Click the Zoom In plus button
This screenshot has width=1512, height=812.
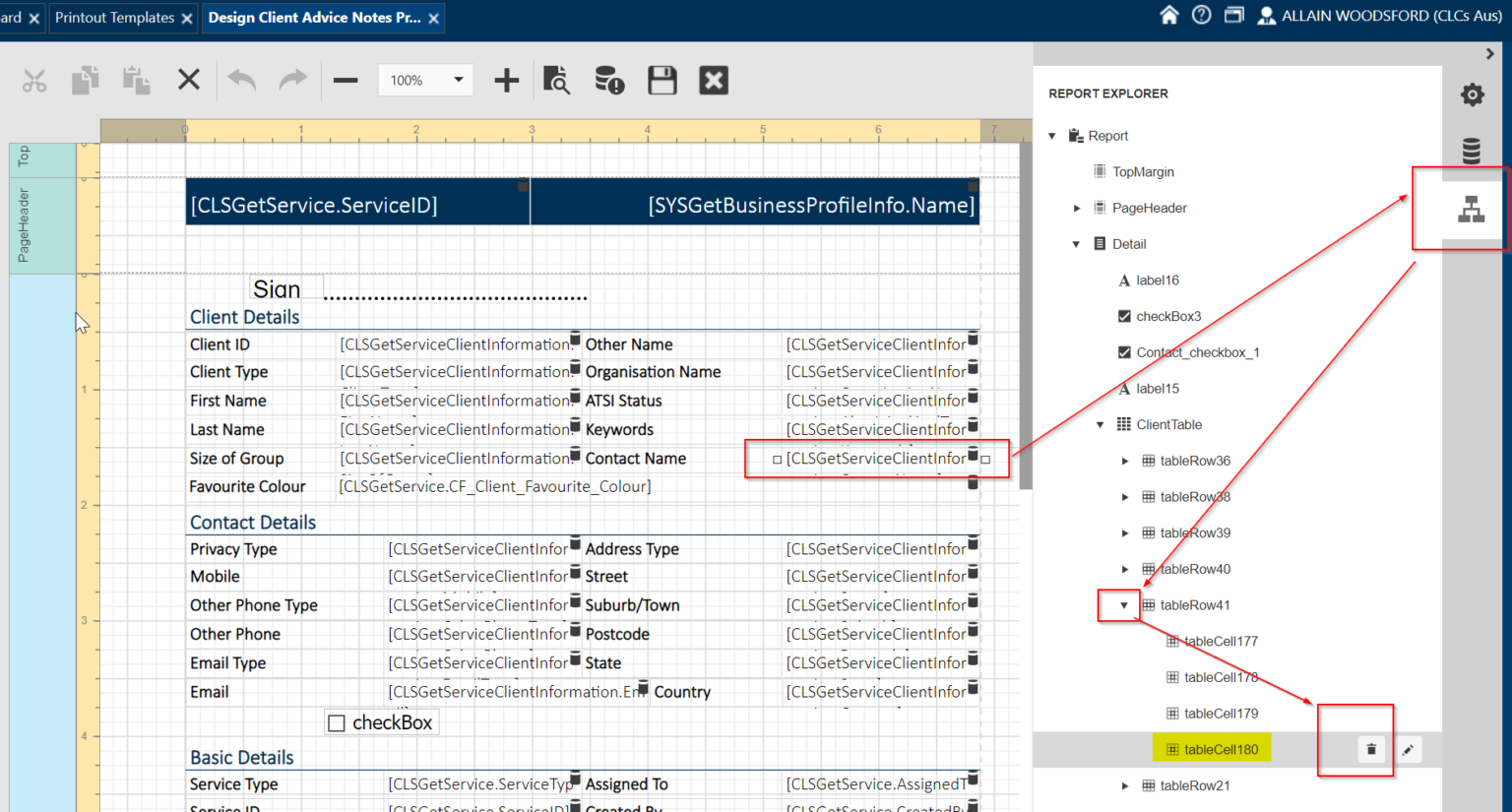[x=505, y=80]
